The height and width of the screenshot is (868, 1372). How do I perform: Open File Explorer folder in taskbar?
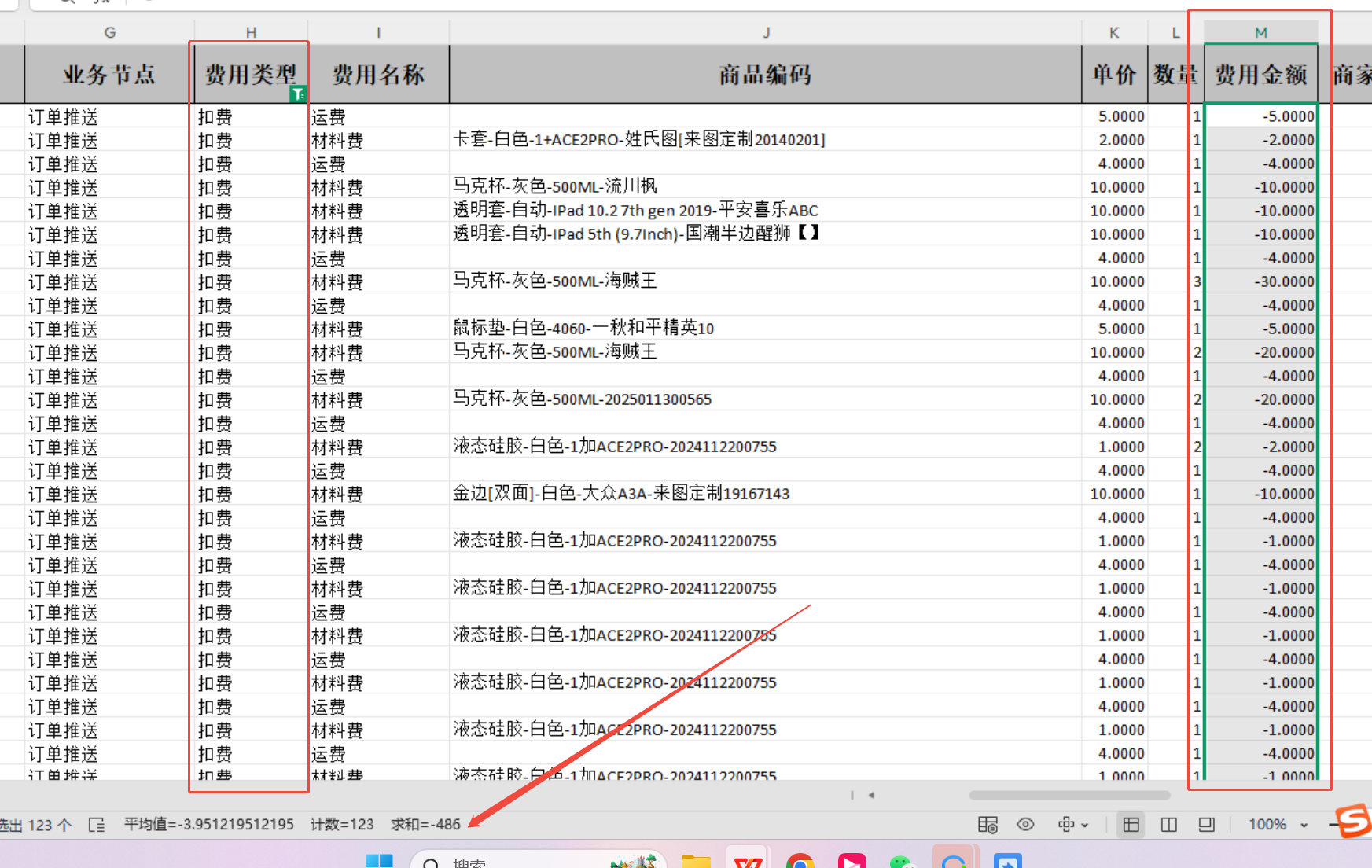pyautogui.click(x=696, y=862)
